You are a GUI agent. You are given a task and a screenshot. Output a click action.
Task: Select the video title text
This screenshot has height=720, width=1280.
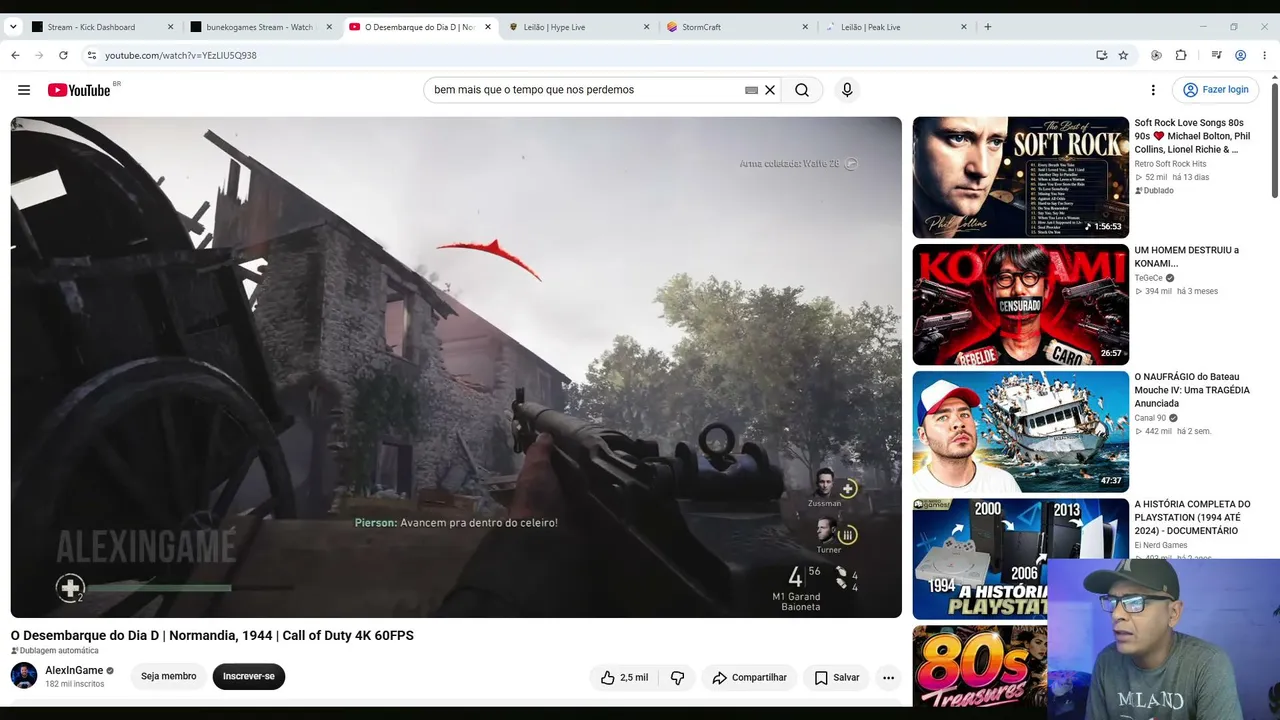coord(212,635)
